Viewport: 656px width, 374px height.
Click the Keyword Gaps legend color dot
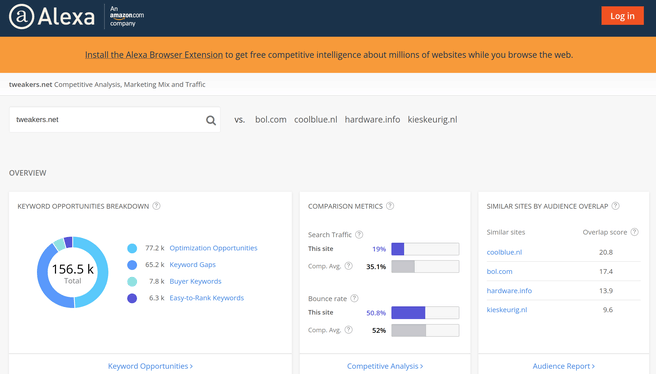tap(132, 265)
